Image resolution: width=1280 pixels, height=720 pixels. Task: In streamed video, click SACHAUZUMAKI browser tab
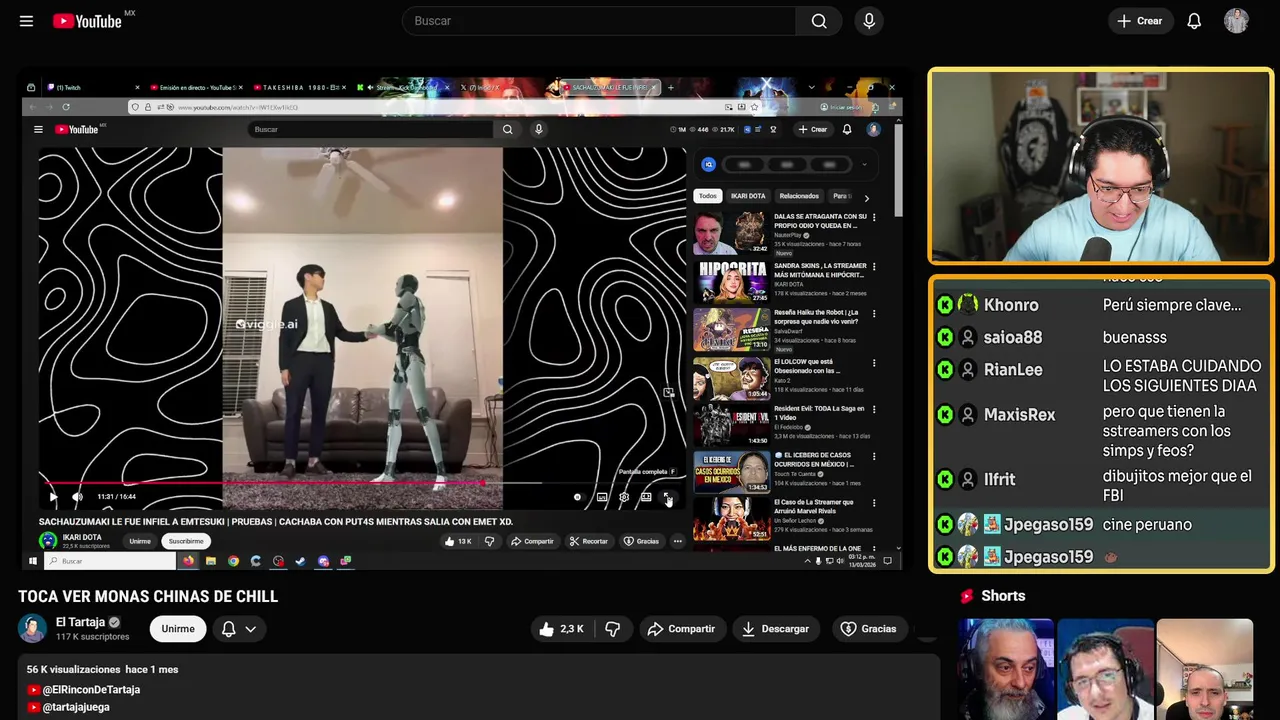(609, 88)
